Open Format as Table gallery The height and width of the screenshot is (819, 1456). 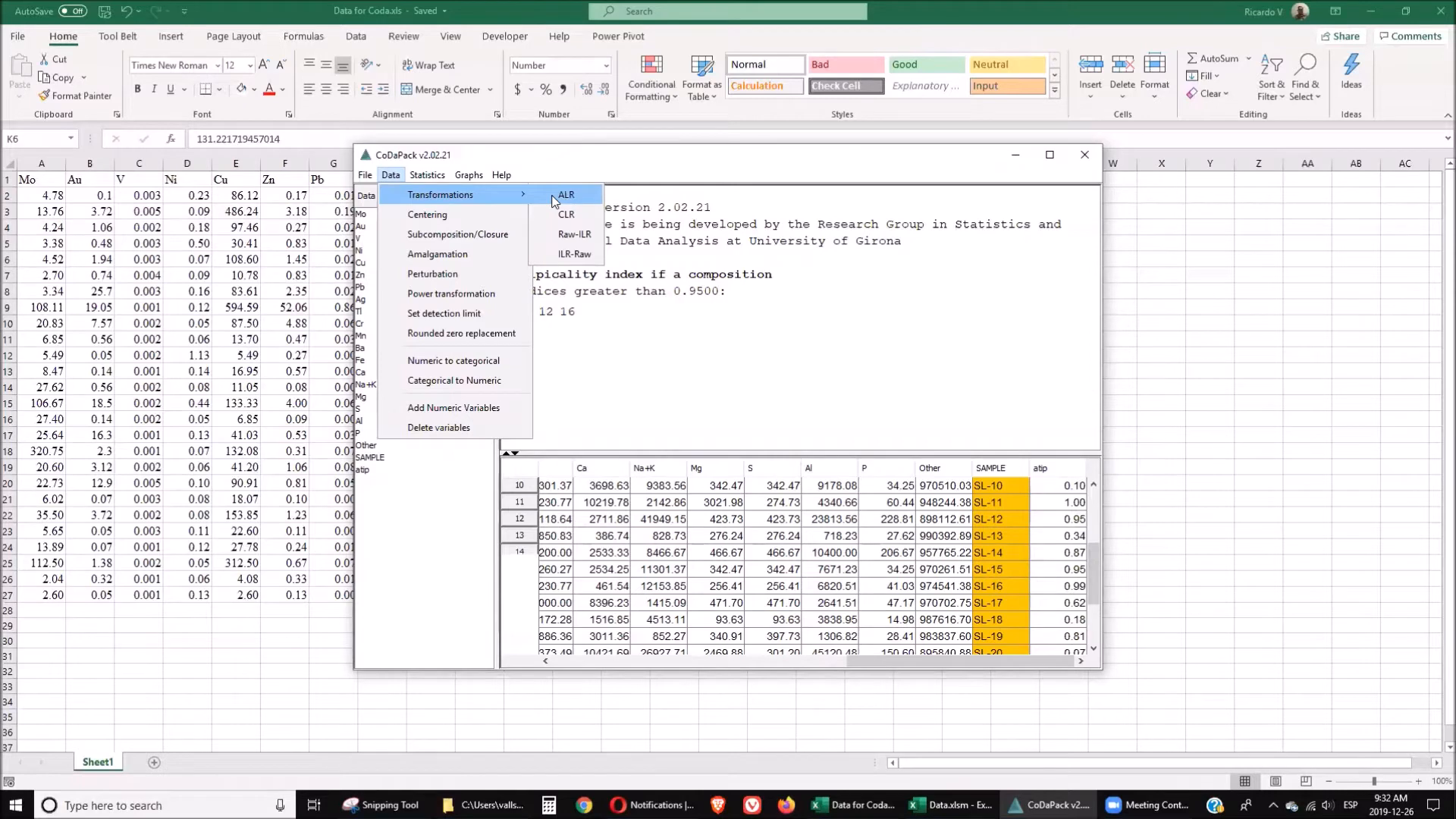[x=701, y=78]
